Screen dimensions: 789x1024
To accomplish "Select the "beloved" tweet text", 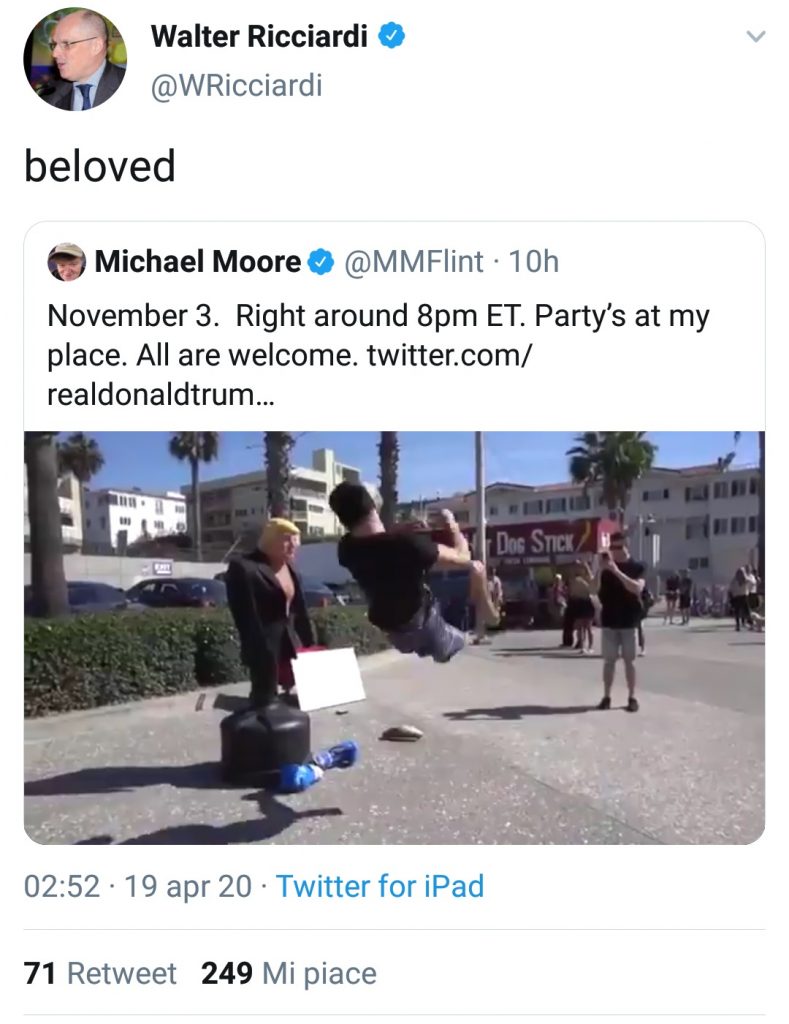I will tap(100, 165).
